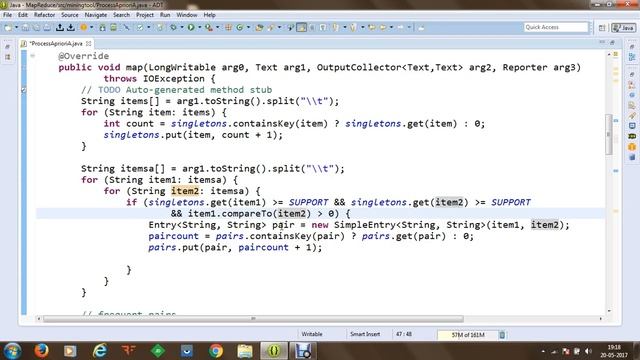Open the Run menu
The width and height of the screenshot is (640, 360).
[165, 15]
